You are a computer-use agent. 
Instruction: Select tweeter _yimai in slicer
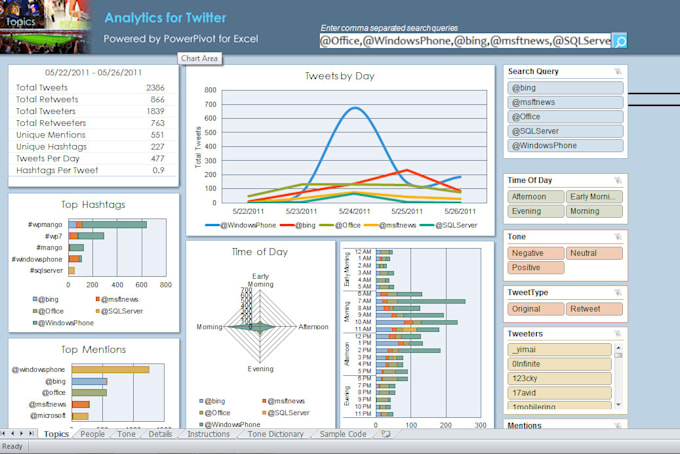tap(559, 349)
